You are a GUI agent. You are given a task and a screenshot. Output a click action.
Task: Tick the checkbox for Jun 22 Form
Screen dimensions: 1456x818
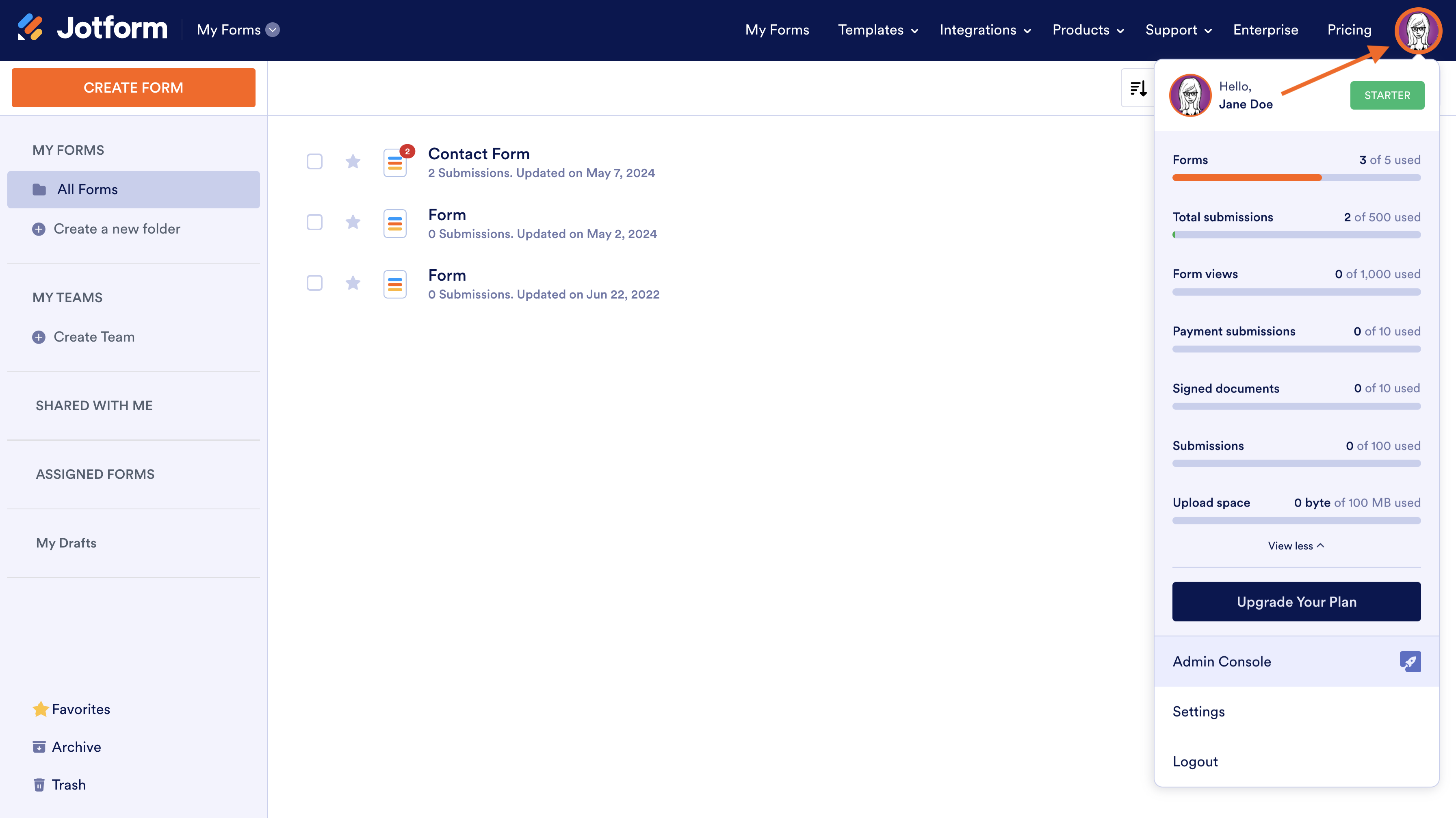314,283
